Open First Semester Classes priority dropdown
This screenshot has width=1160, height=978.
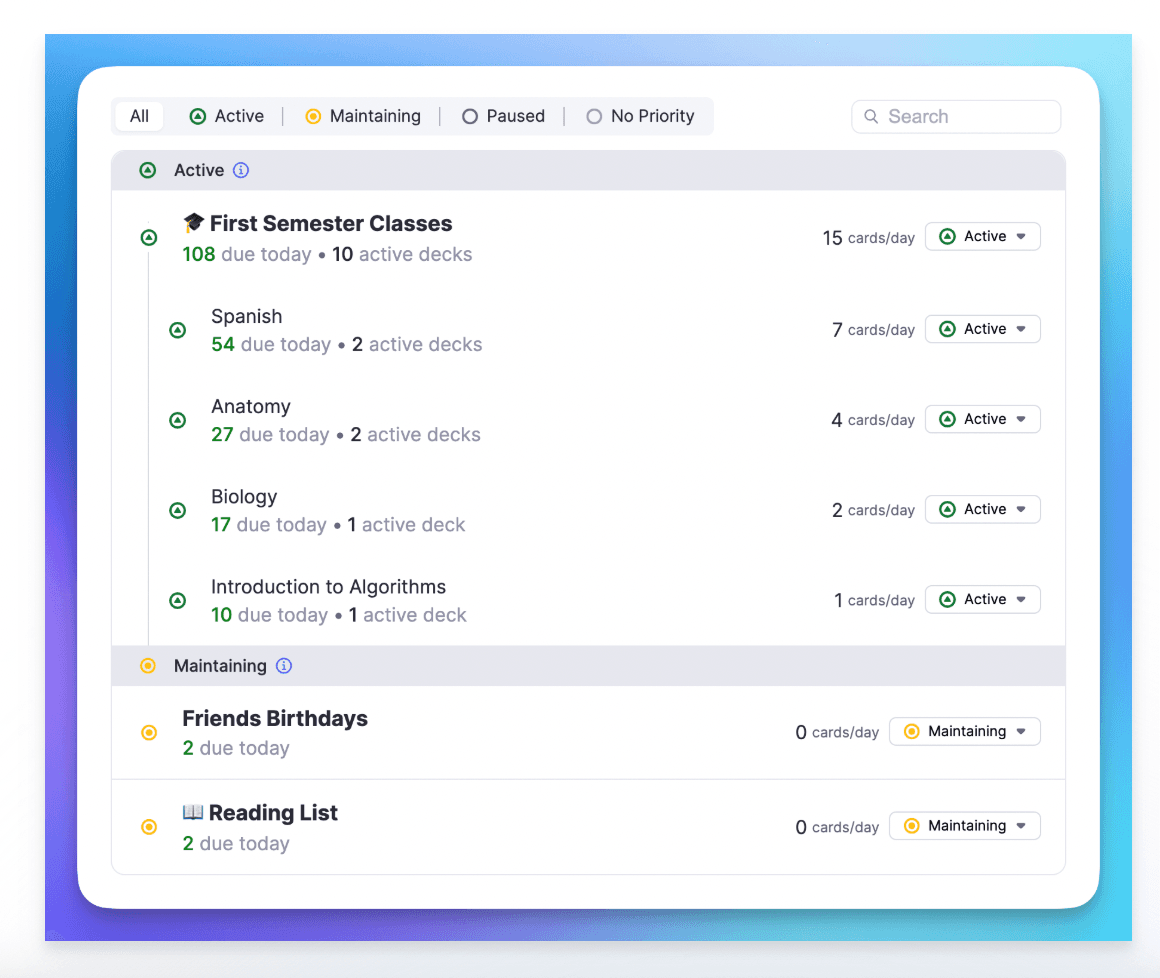tap(982, 237)
